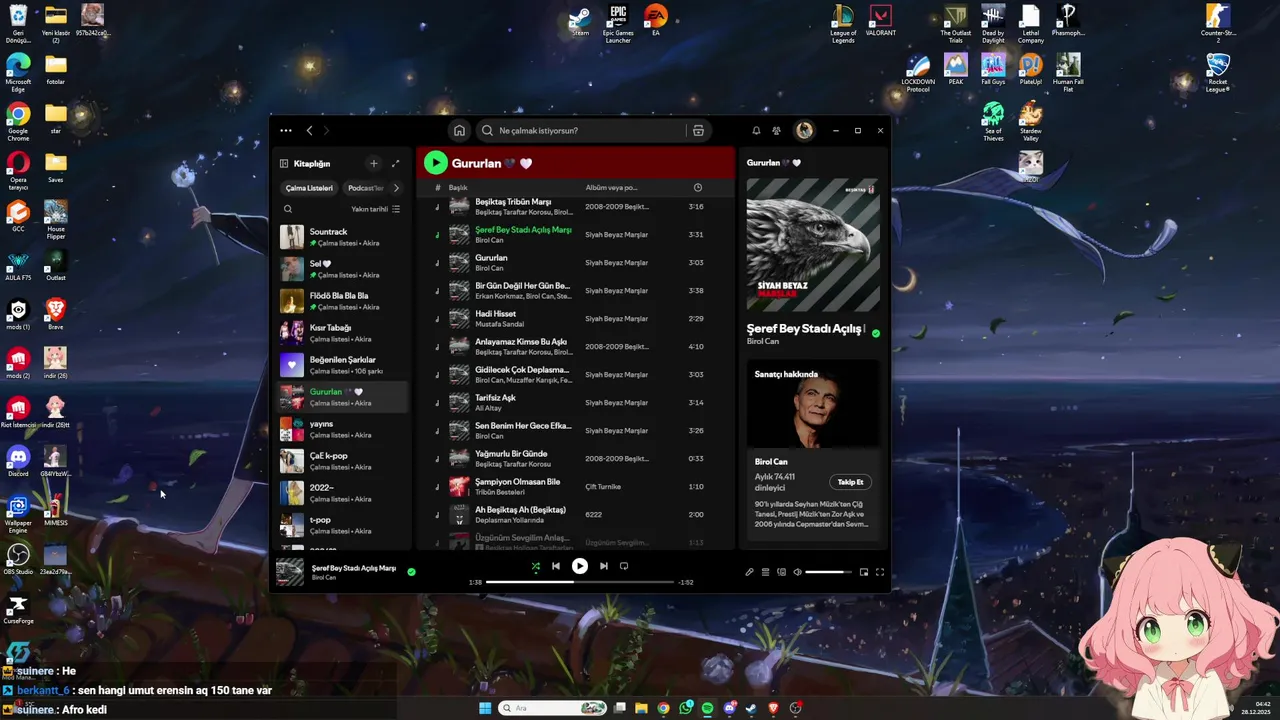Viewport: 1280px width, 720px height.
Task: Sort tracks by duration clock icon
Action: pos(698,187)
